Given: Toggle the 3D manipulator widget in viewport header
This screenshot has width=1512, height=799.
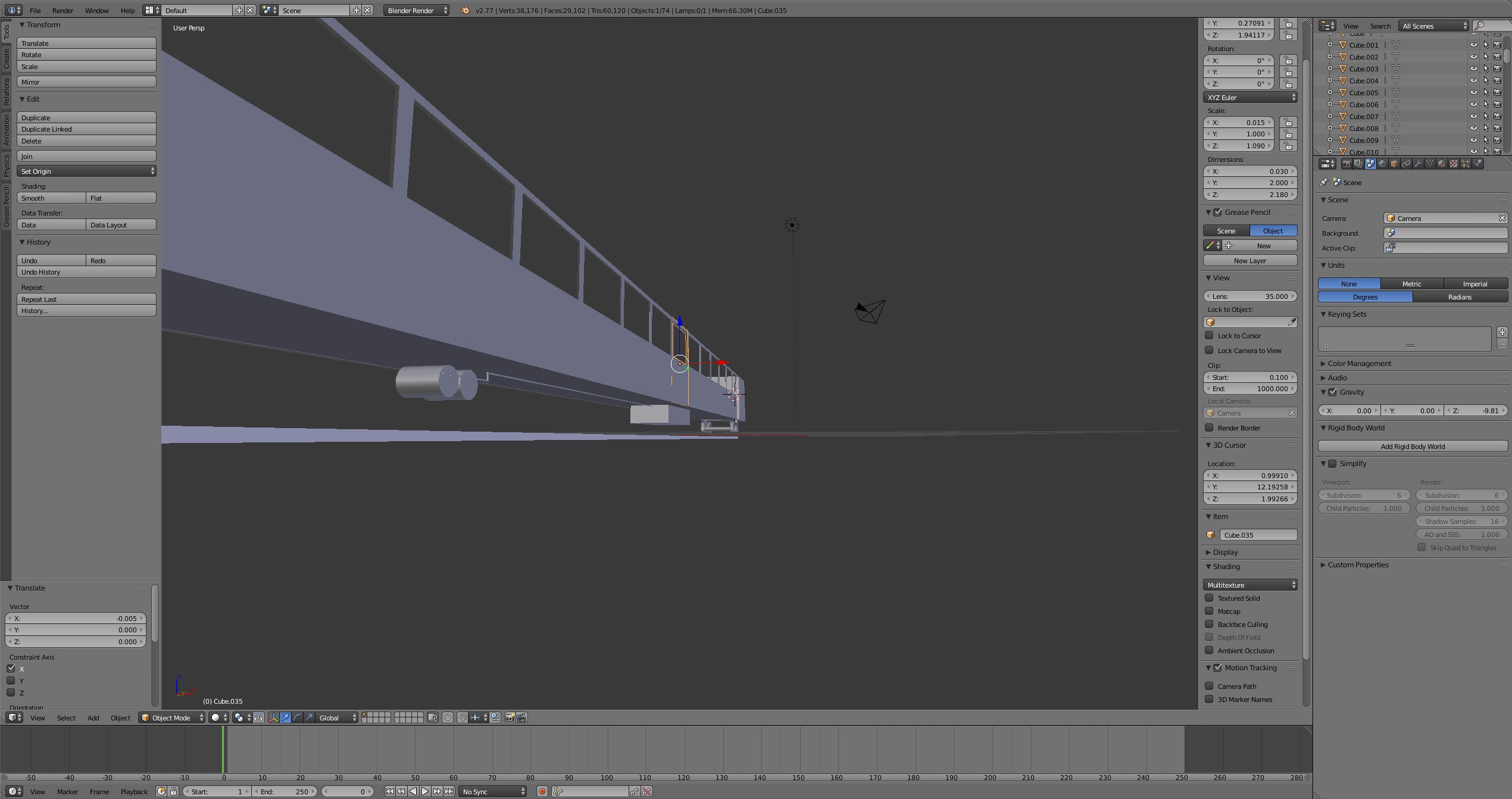Looking at the screenshot, I should (274, 717).
